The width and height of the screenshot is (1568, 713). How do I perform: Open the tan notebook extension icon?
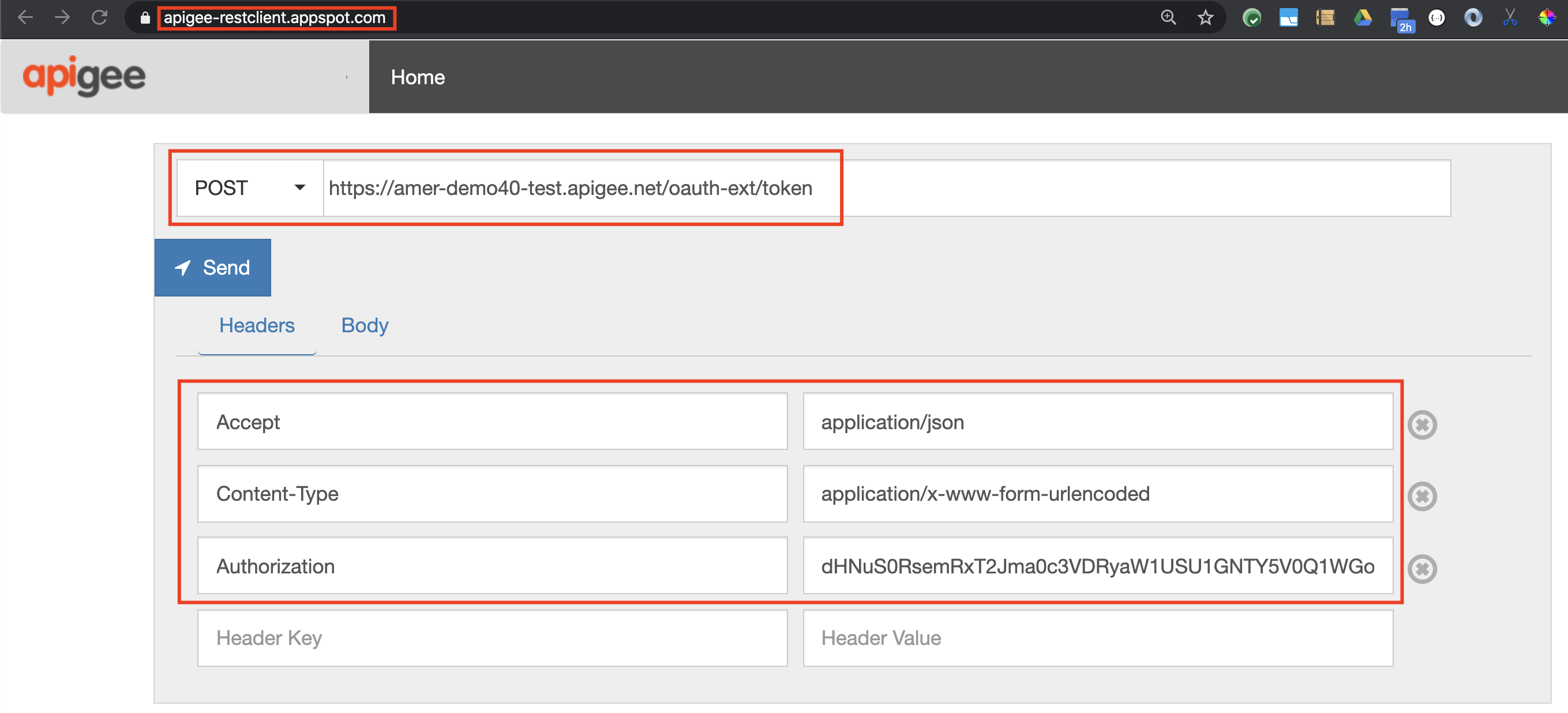pos(1325,18)
